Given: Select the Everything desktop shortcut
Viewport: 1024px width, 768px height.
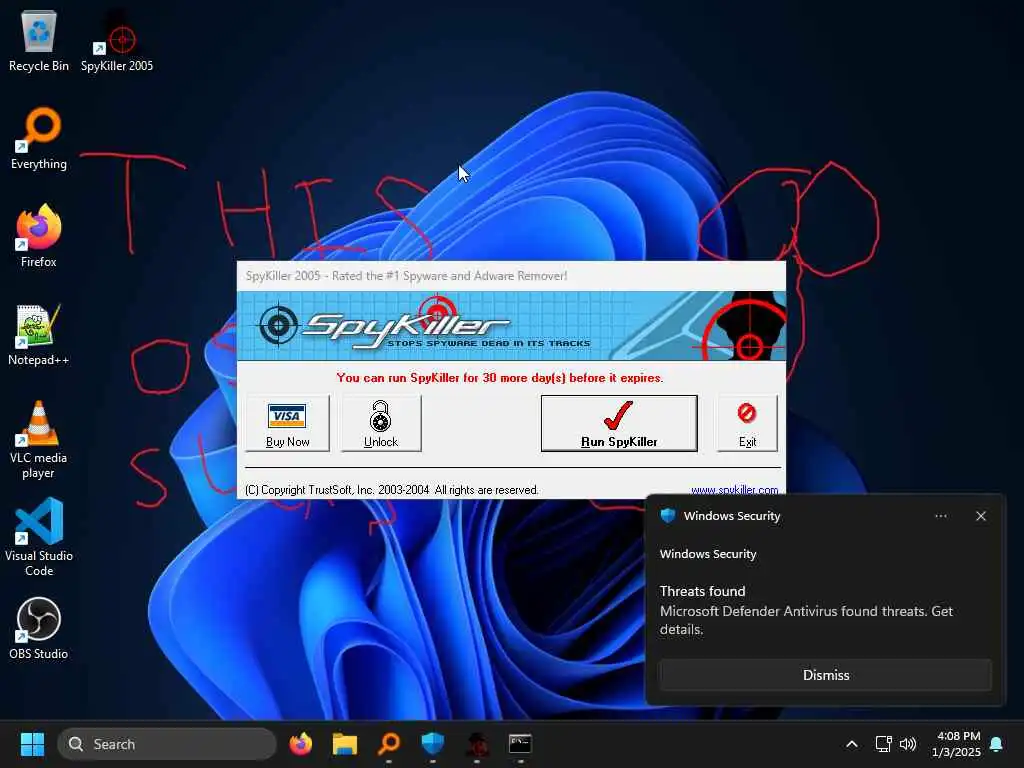Looking at the screenshot, I should click(39, 138).
